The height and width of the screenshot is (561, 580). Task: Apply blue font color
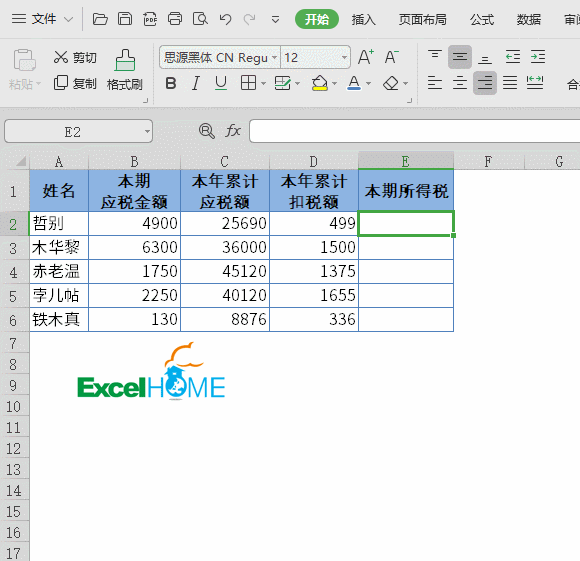(354, 83)
